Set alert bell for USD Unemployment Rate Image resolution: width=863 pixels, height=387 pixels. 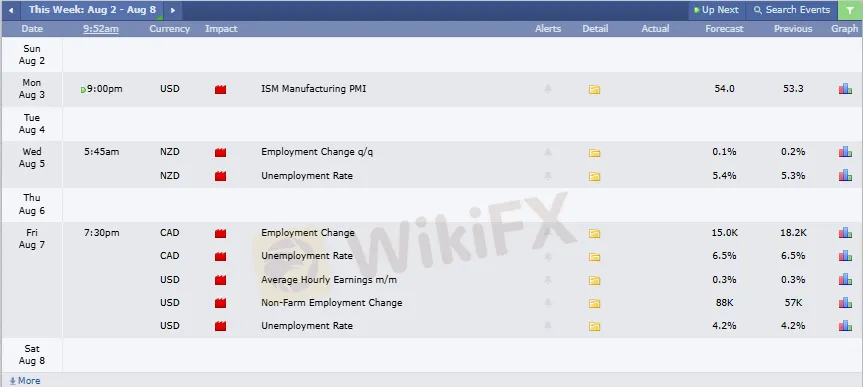(x=548, y=326)
